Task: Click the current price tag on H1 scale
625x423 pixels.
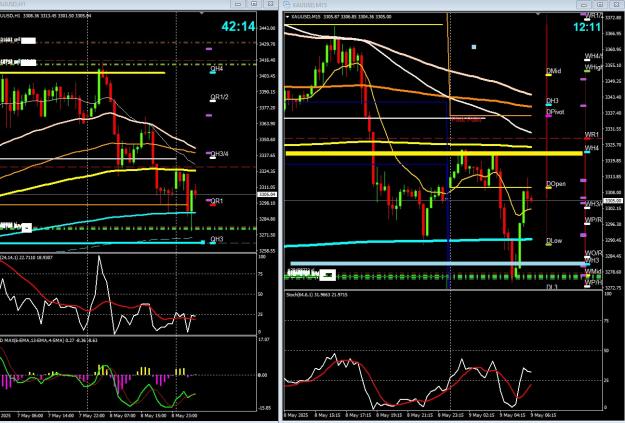Action: point(267,194)
